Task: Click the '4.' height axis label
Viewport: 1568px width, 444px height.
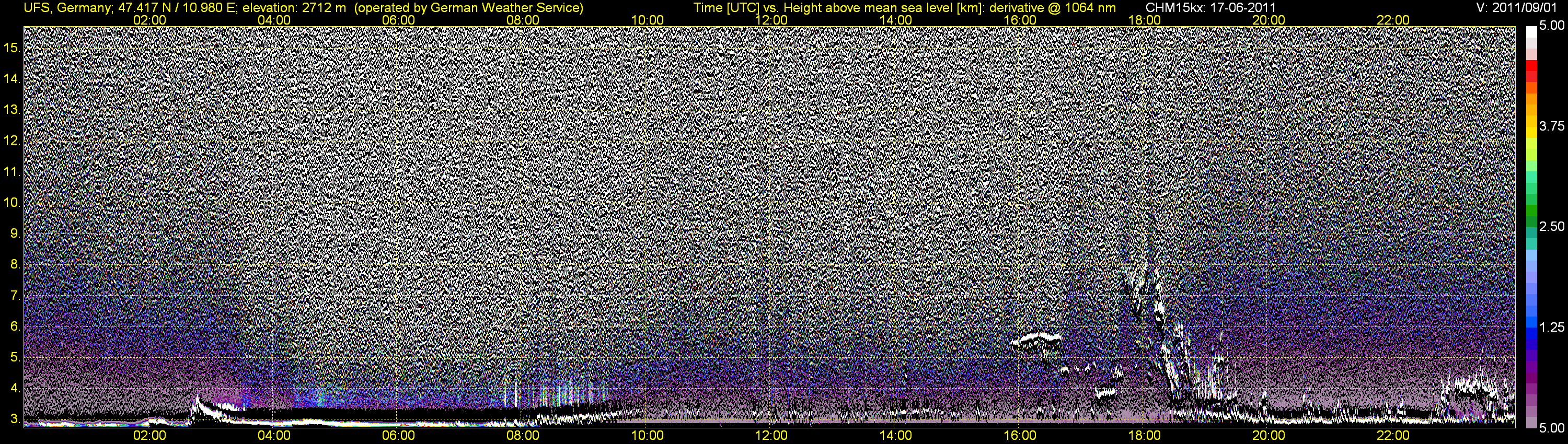Action: (x=15, y=388)
